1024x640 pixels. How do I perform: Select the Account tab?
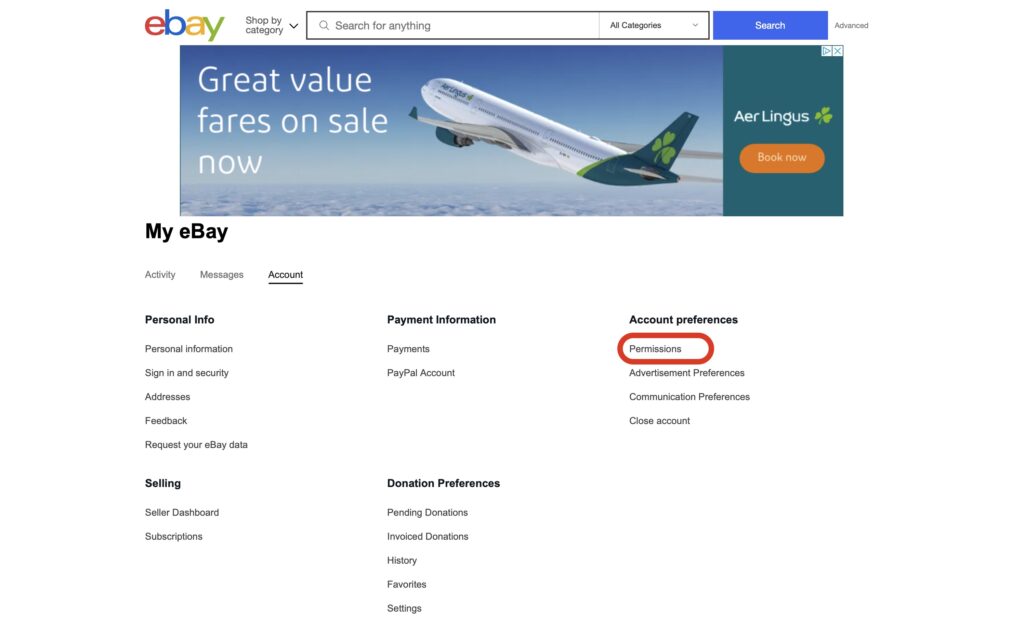tap(285, 273)
